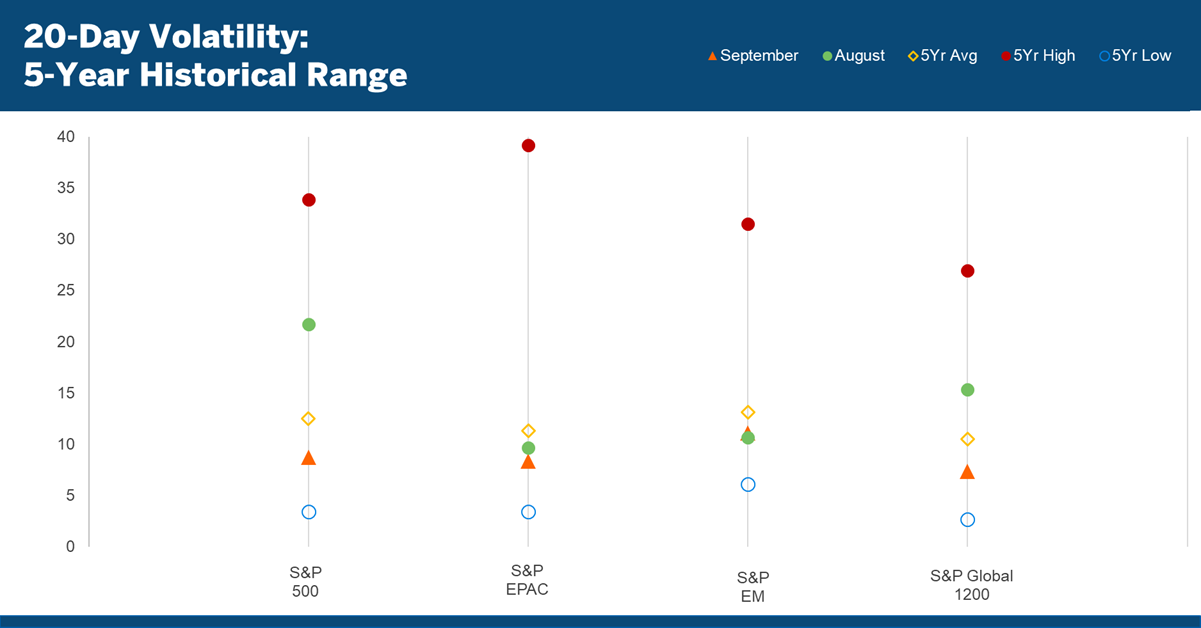Select the S&P 500 5Yr High red point
Image resolution: width=1201 pixels, height=628 pixels.
pos(309,200)
